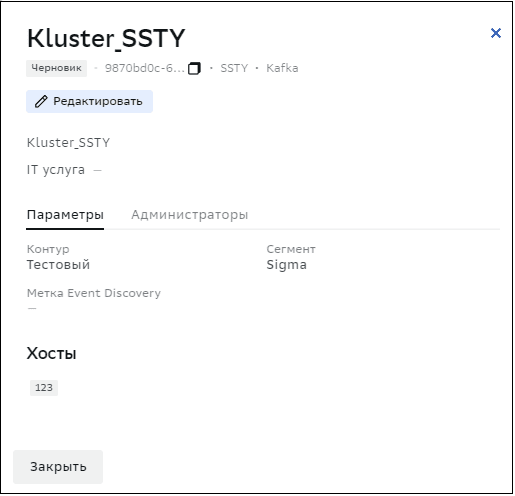Image resolution: width=515 pixels, height=496 pixels.
Task: Click the SSTY label in header
Action: point(234,68)
